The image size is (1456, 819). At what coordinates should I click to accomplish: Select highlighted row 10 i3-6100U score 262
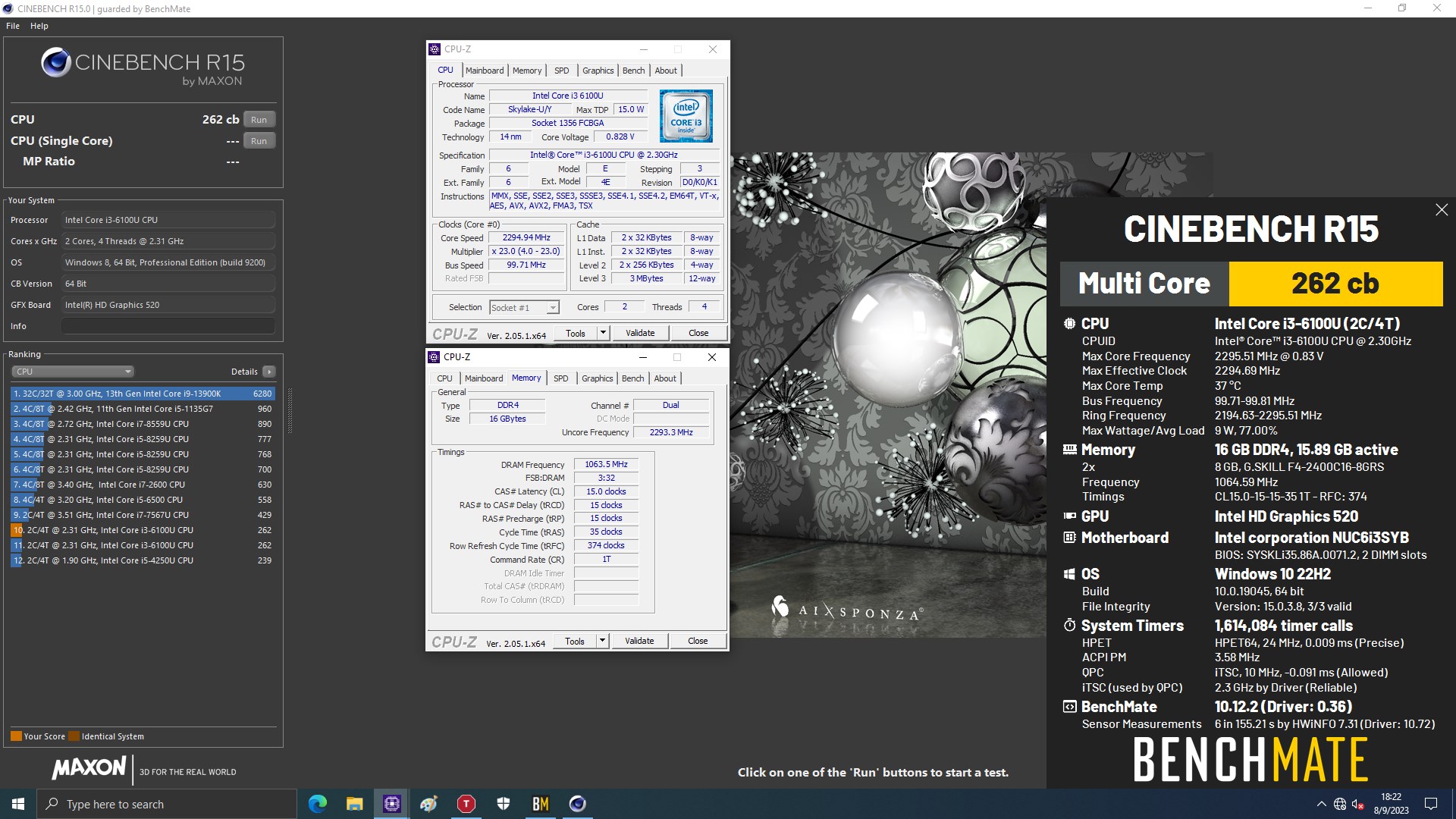(143, 530)
